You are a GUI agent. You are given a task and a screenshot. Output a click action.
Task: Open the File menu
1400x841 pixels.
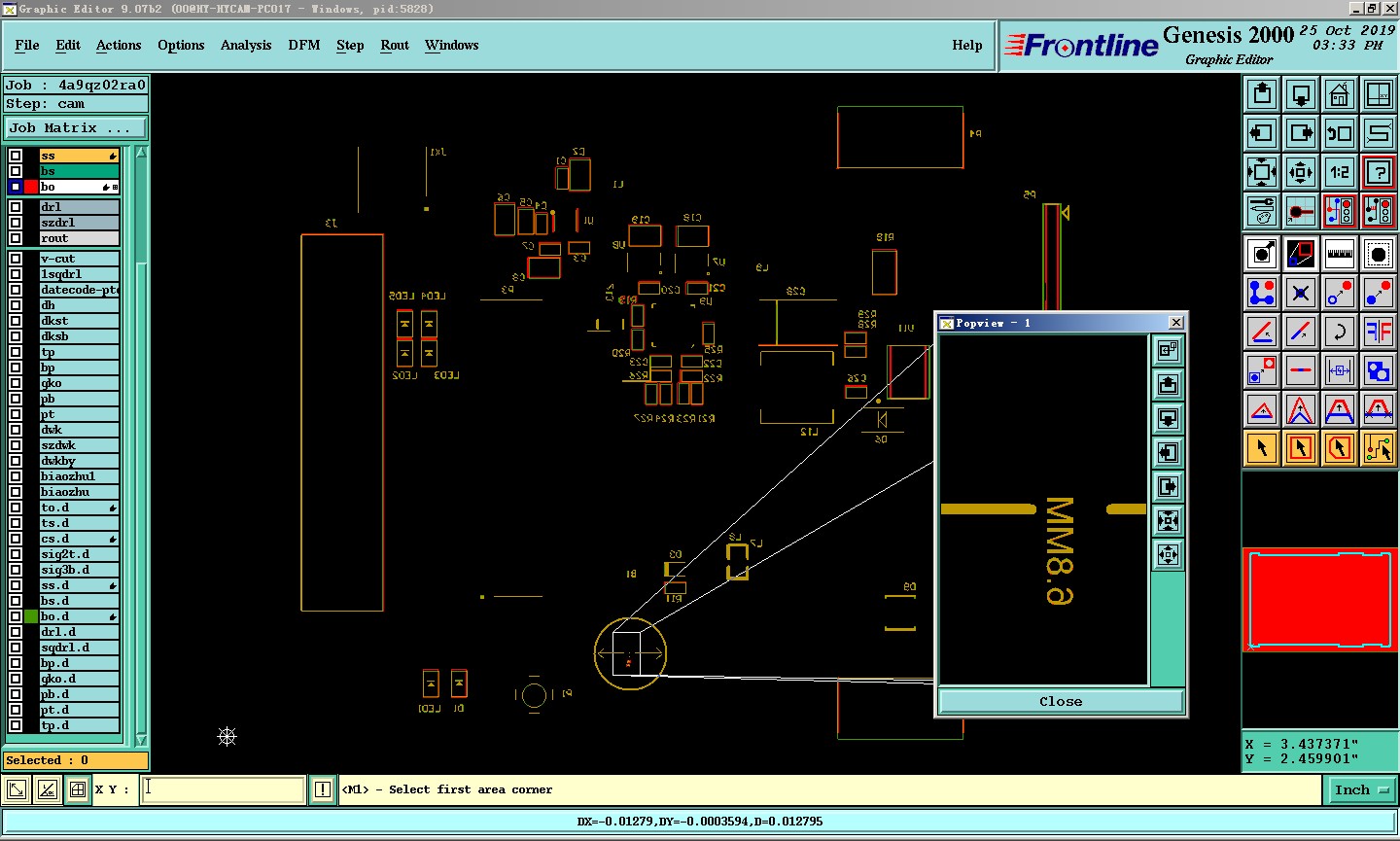(x=27, y=45)
